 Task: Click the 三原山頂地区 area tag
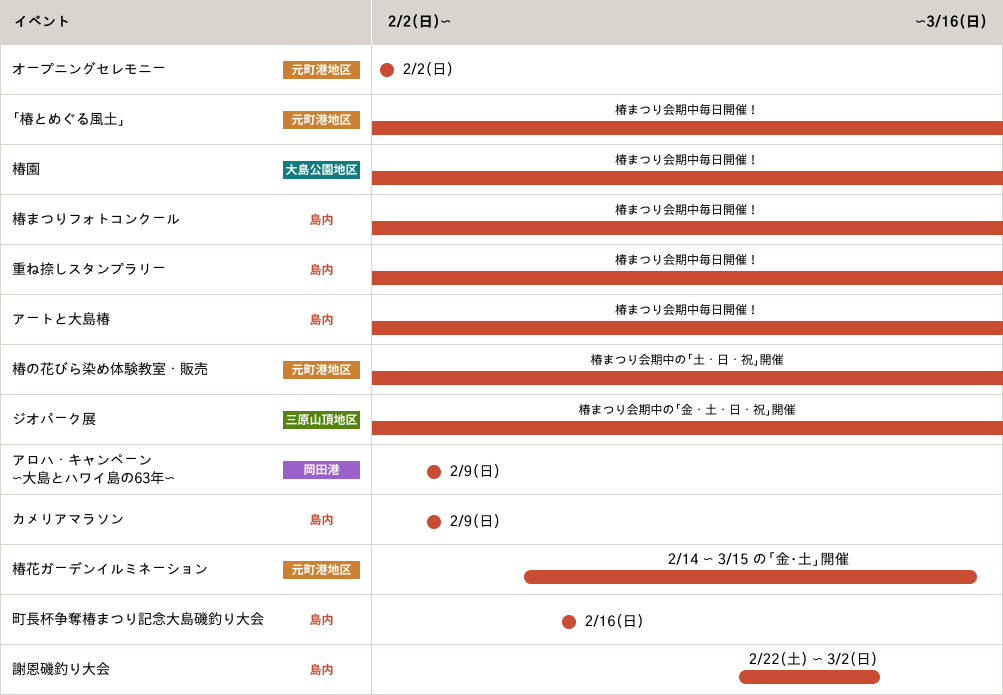[x=321, y=419]
